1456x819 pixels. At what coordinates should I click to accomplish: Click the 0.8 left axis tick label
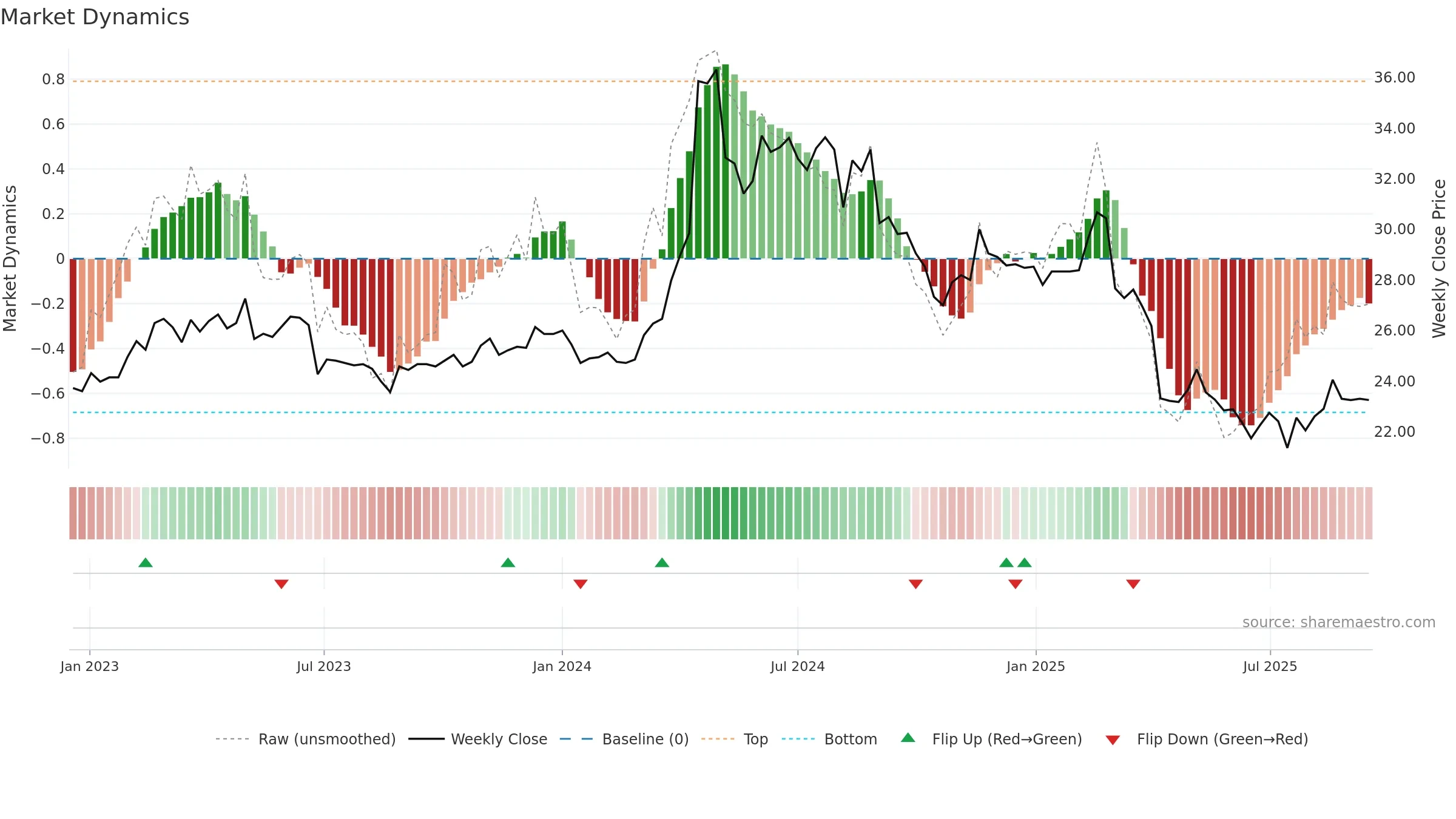[x=53, y=79]
